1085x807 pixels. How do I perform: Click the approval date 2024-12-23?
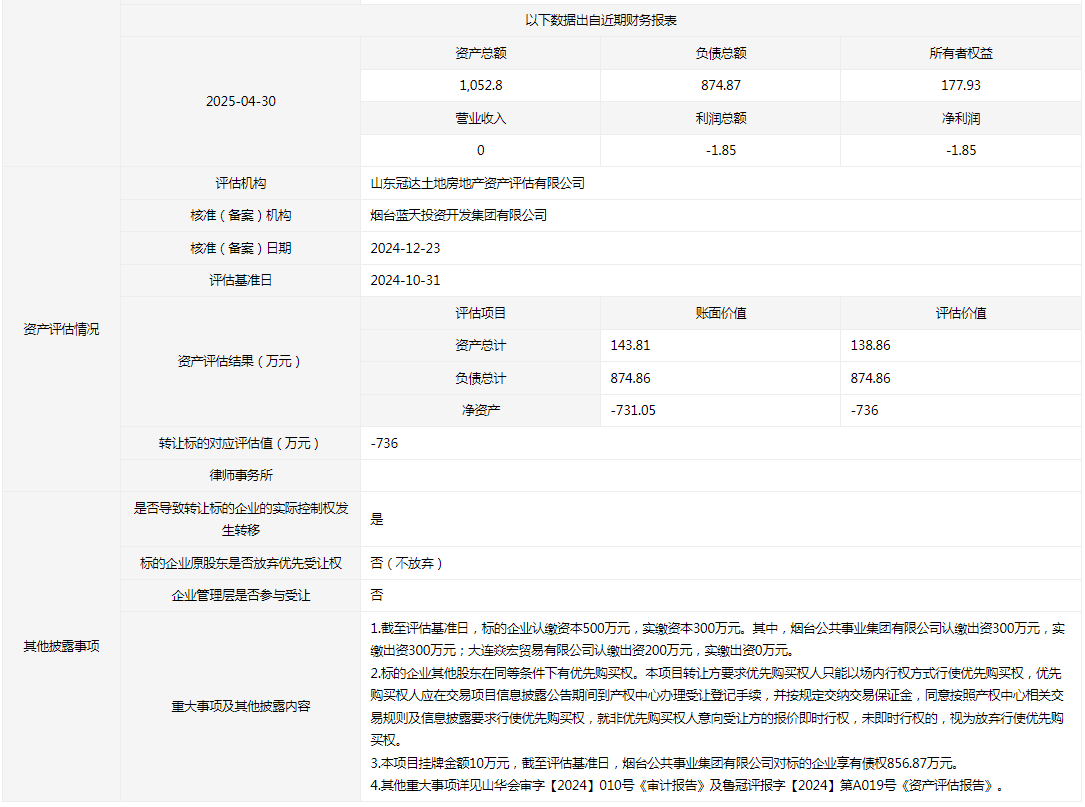(x=405, y=248)
